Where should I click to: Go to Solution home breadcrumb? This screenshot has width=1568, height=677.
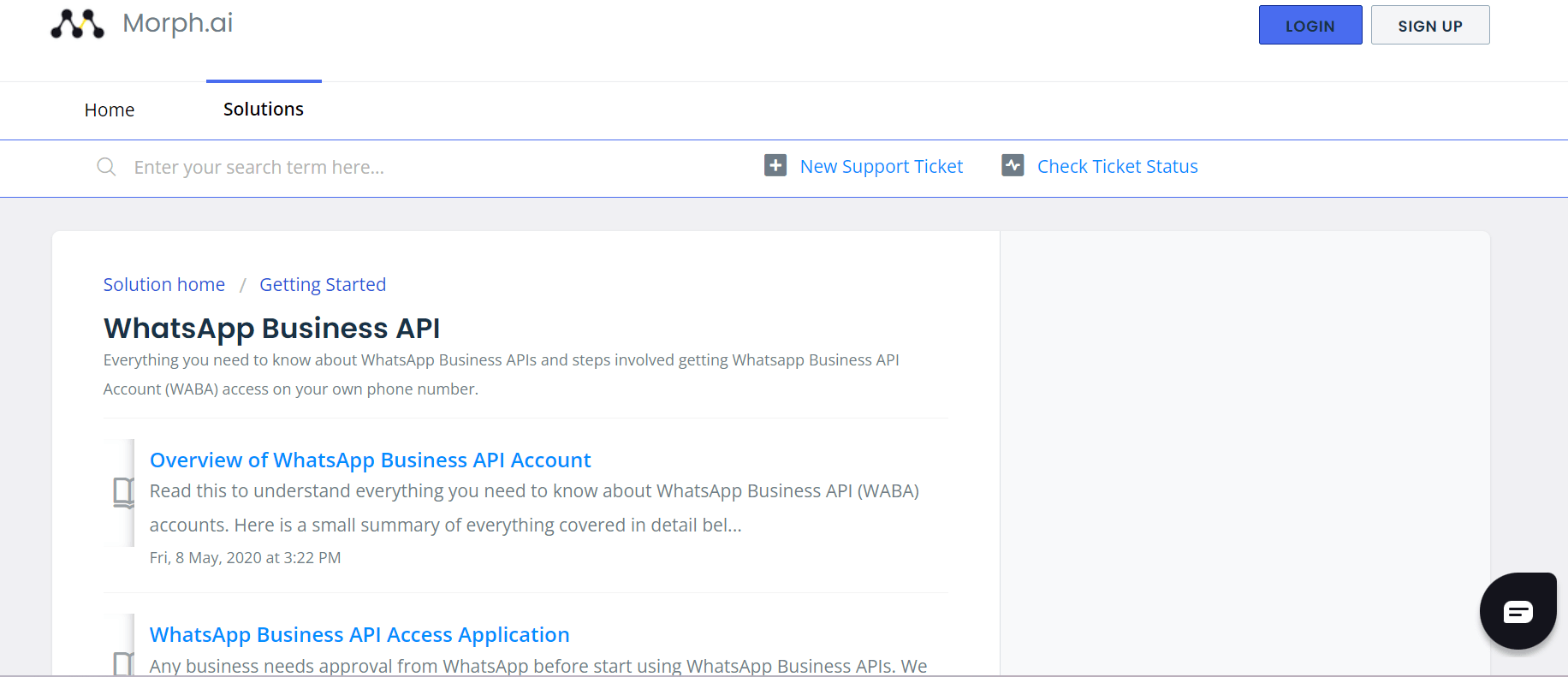tap(164, 284)
